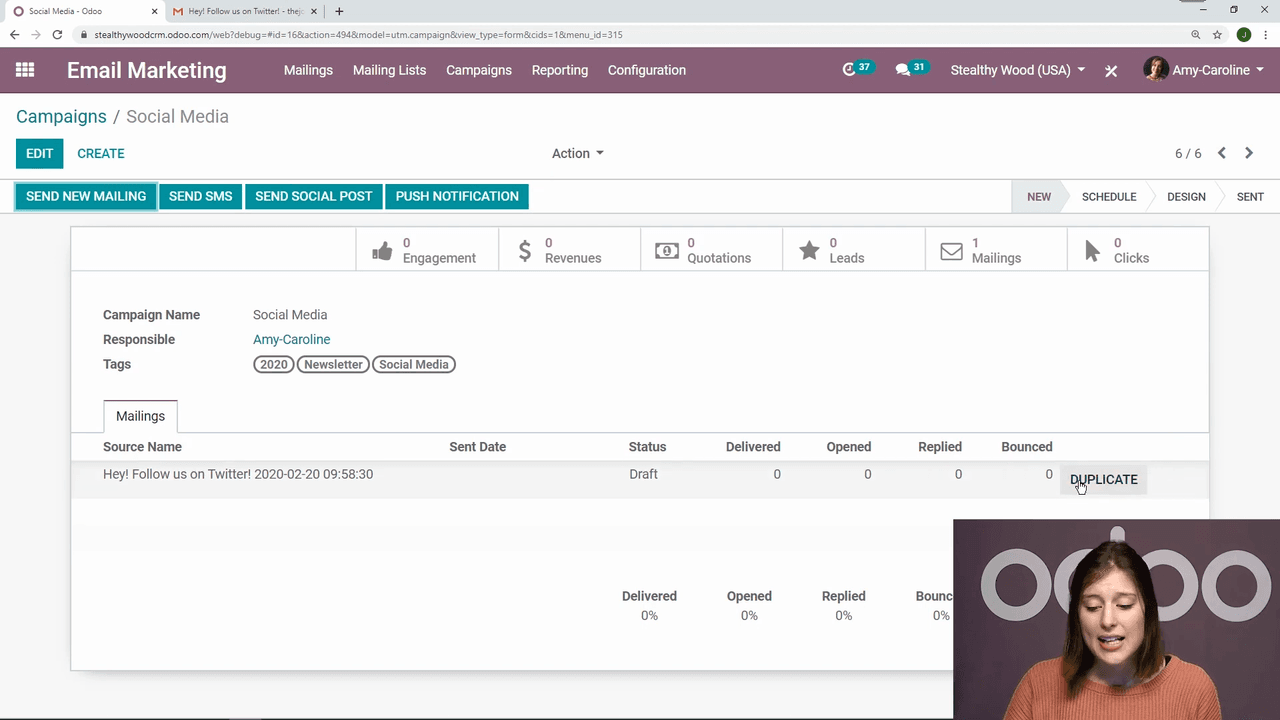Go to next record arrow
Viewport: 1280px width, 720px height.
click(x=1249, y=153)
